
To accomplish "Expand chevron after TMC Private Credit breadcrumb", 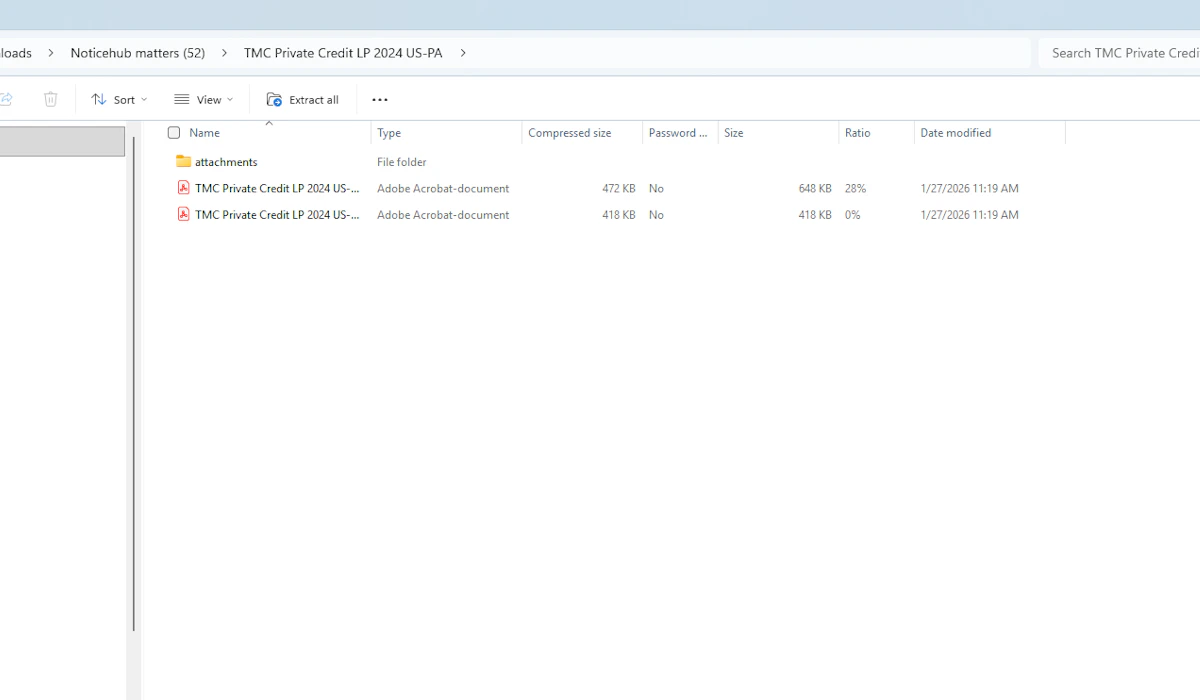I will click(463, 53).
